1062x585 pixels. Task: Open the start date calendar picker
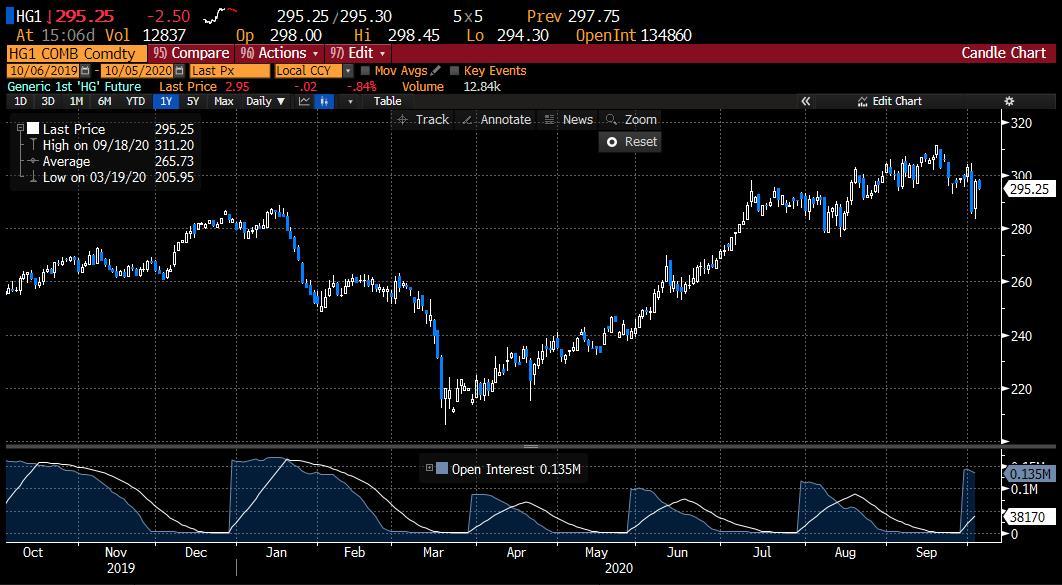(85, 70)
